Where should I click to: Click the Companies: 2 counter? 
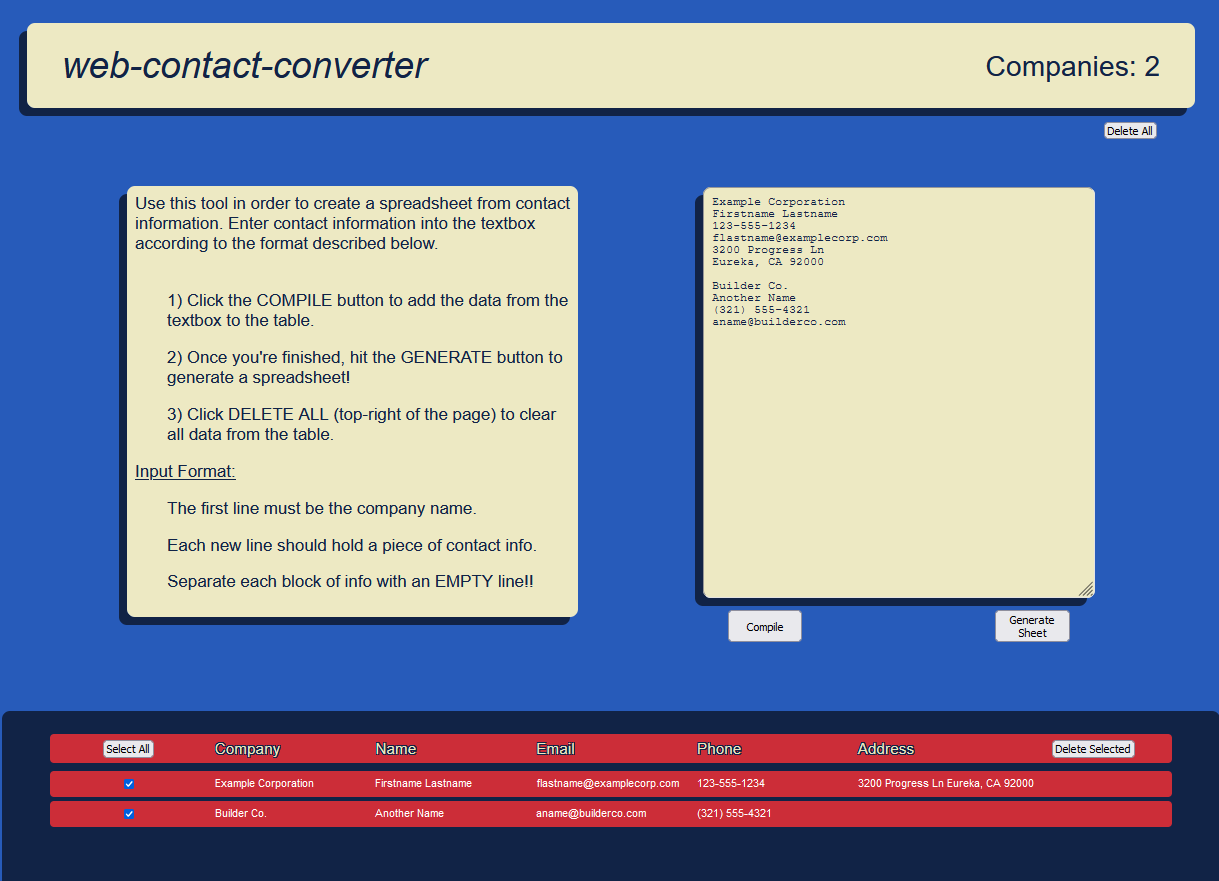1072,67
